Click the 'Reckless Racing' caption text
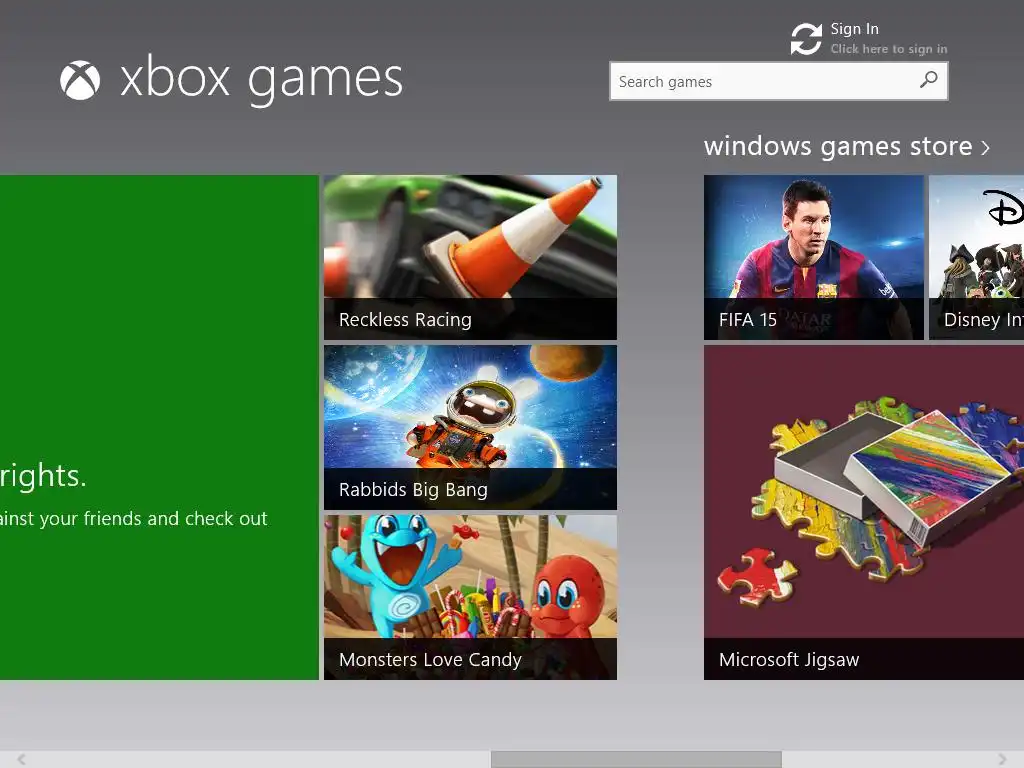 [405, 319]
